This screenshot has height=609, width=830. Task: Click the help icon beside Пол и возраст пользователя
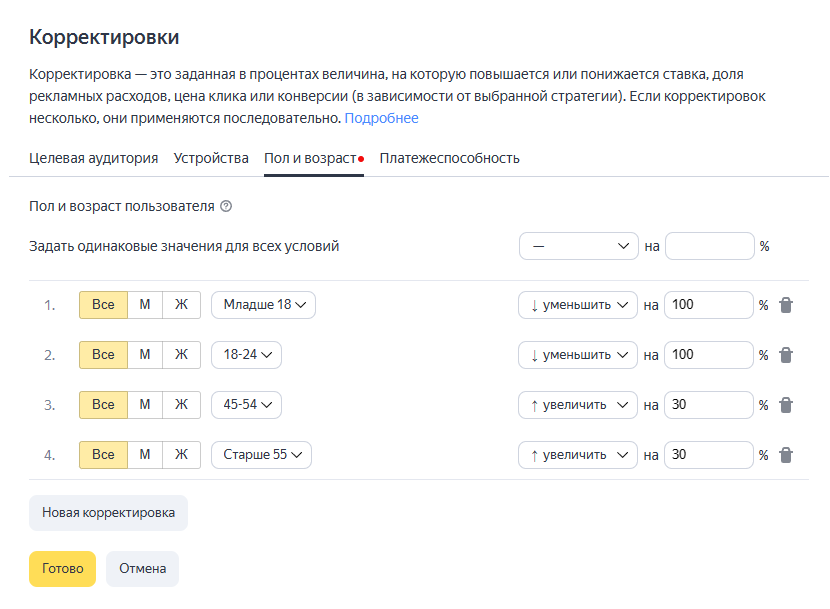pyautogui.click(x=226, y=207)
